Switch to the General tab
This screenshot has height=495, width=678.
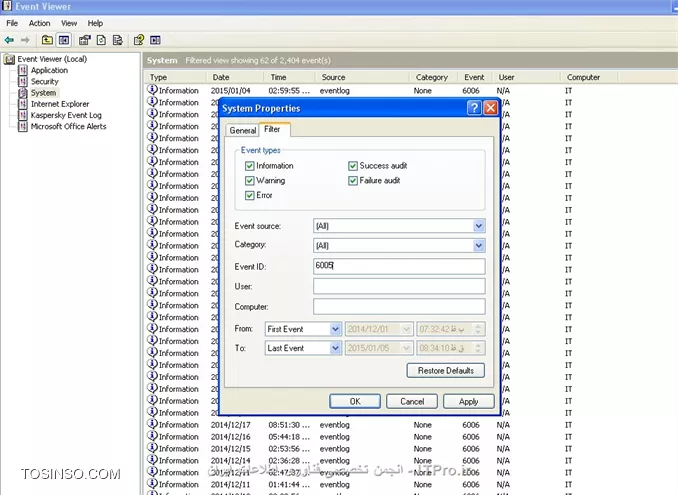[242, 130]
